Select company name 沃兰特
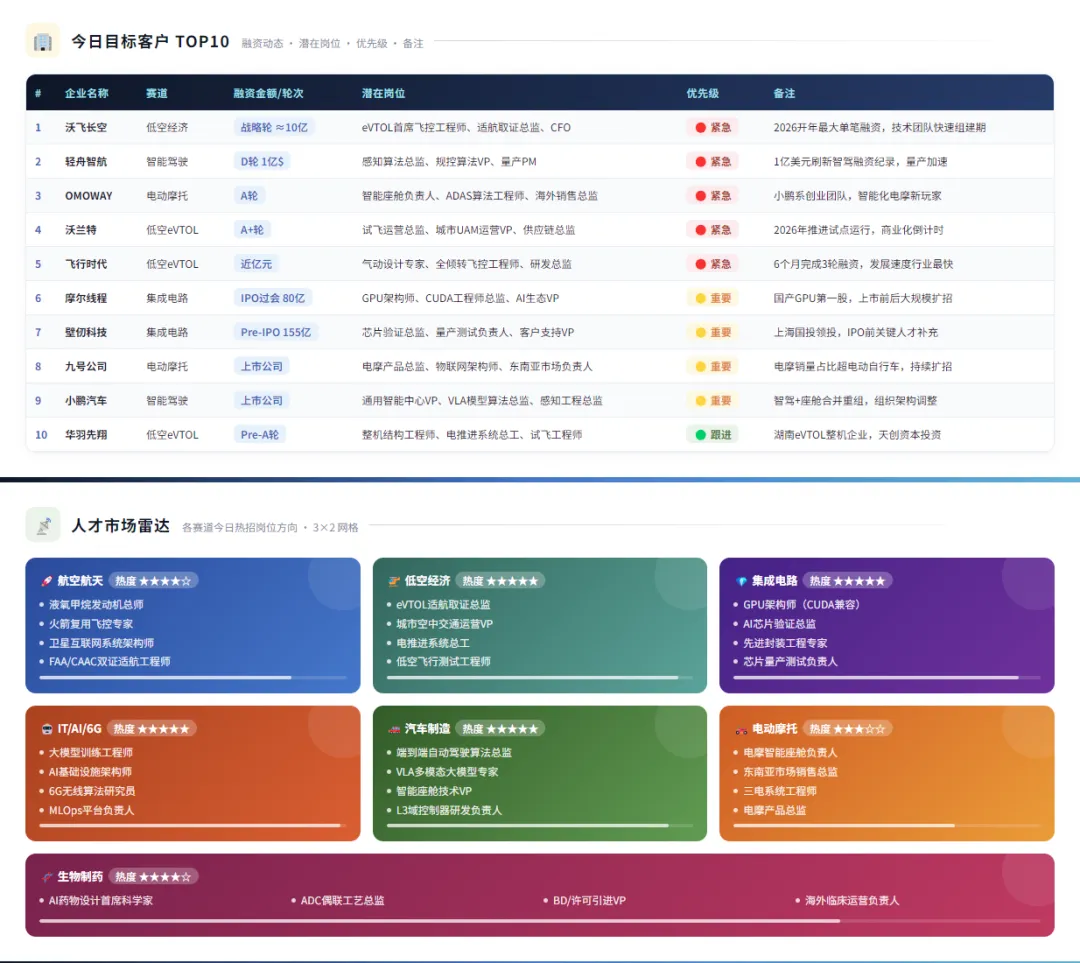Image resolution: width=1080 pixels, height=963 pixels. tap(81, 230)
